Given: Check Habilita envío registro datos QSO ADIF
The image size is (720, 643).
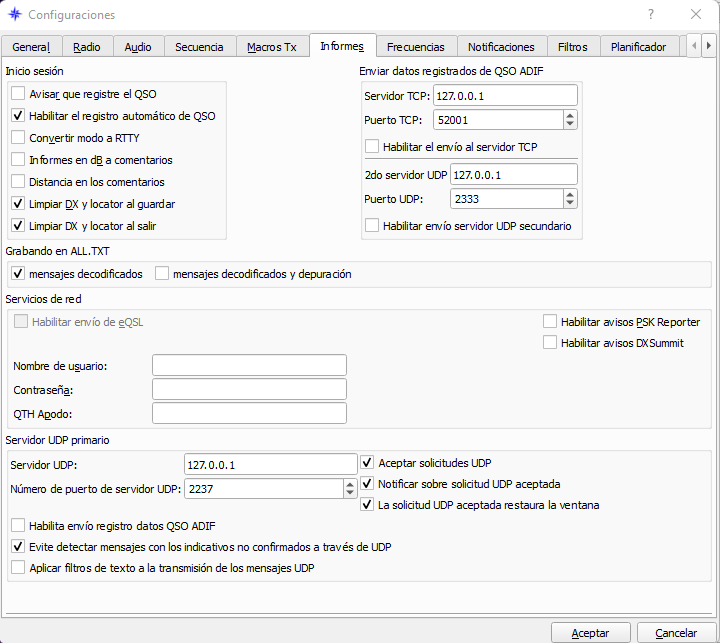Looking at the screenshot, I should pos(18,525).
